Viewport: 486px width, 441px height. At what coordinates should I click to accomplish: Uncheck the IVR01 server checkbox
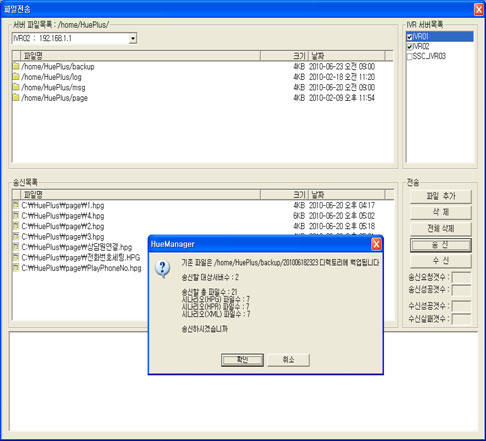pyautogui.click(x=409, y=37)
